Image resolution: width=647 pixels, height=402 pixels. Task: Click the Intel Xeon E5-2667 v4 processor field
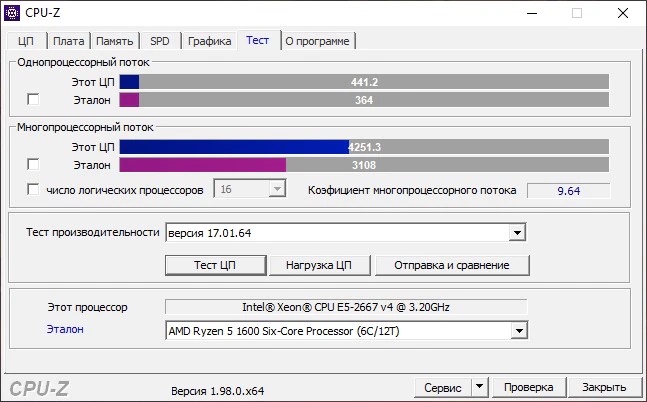(x=346, y=307)
